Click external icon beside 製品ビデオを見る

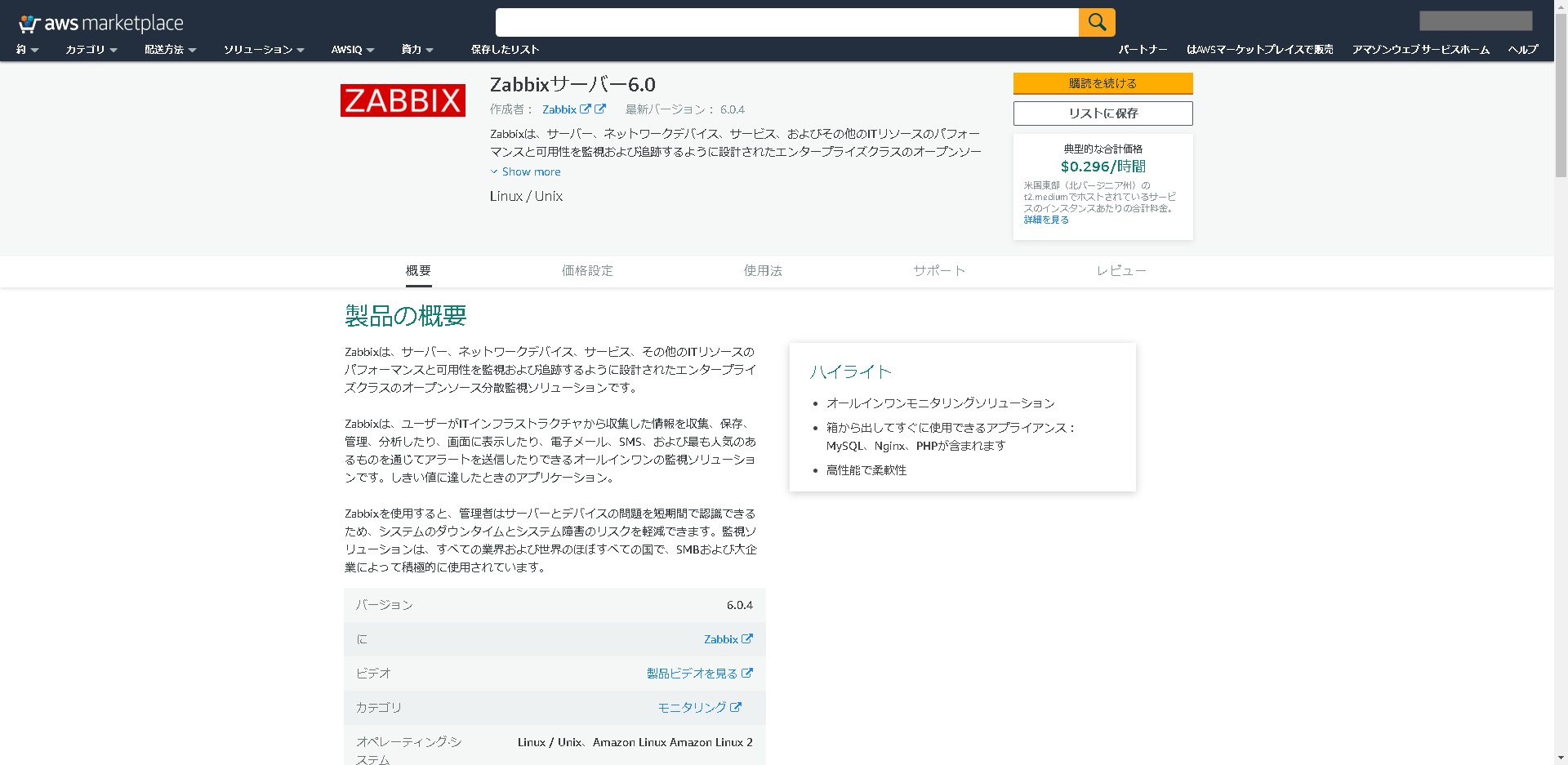coord(747,673)
